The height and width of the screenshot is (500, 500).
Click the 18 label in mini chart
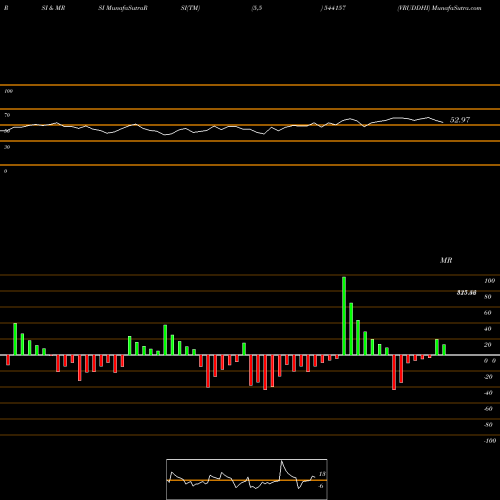click(322, 474)
